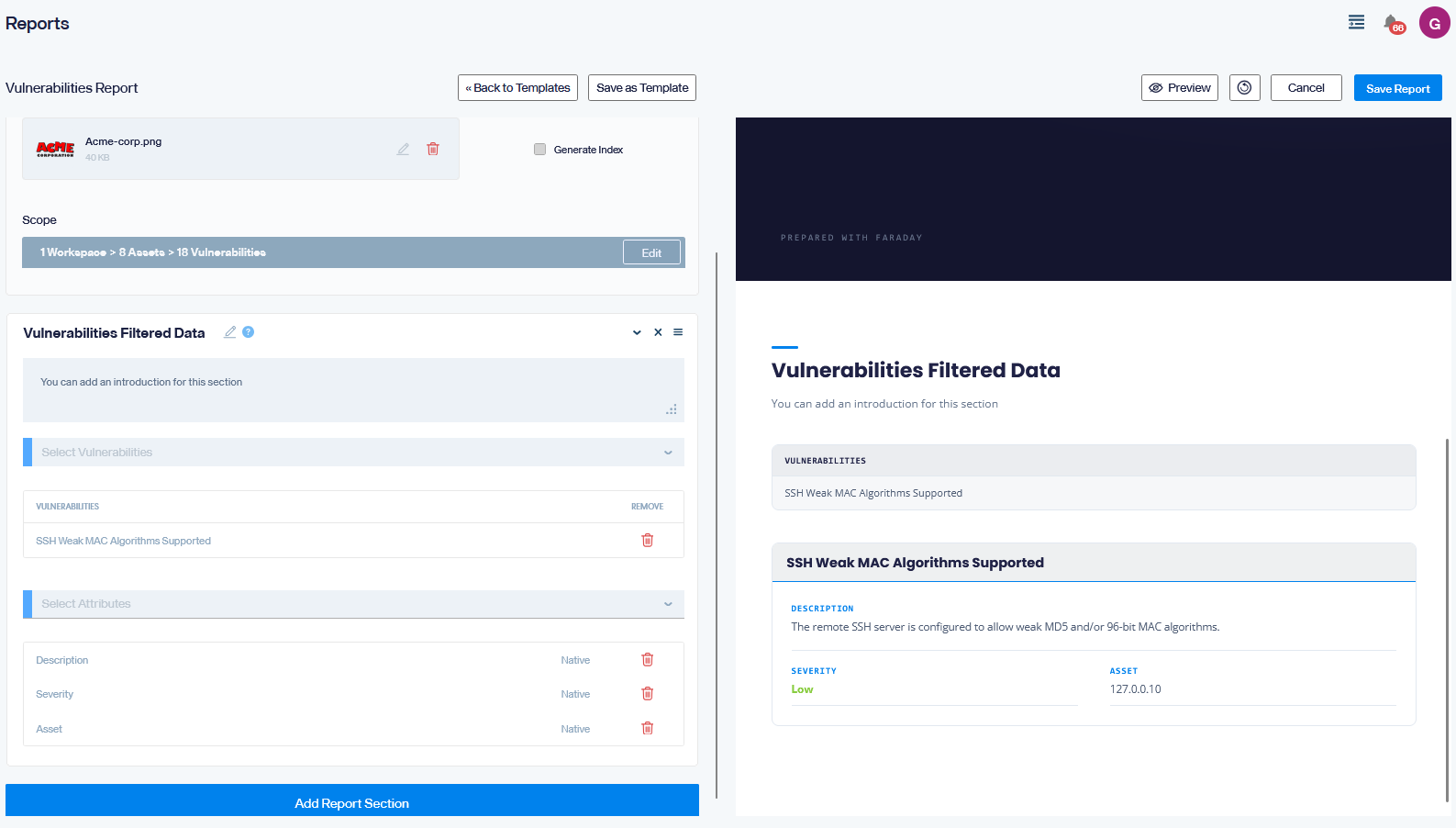Go Back to Templates

click(517, 87)
